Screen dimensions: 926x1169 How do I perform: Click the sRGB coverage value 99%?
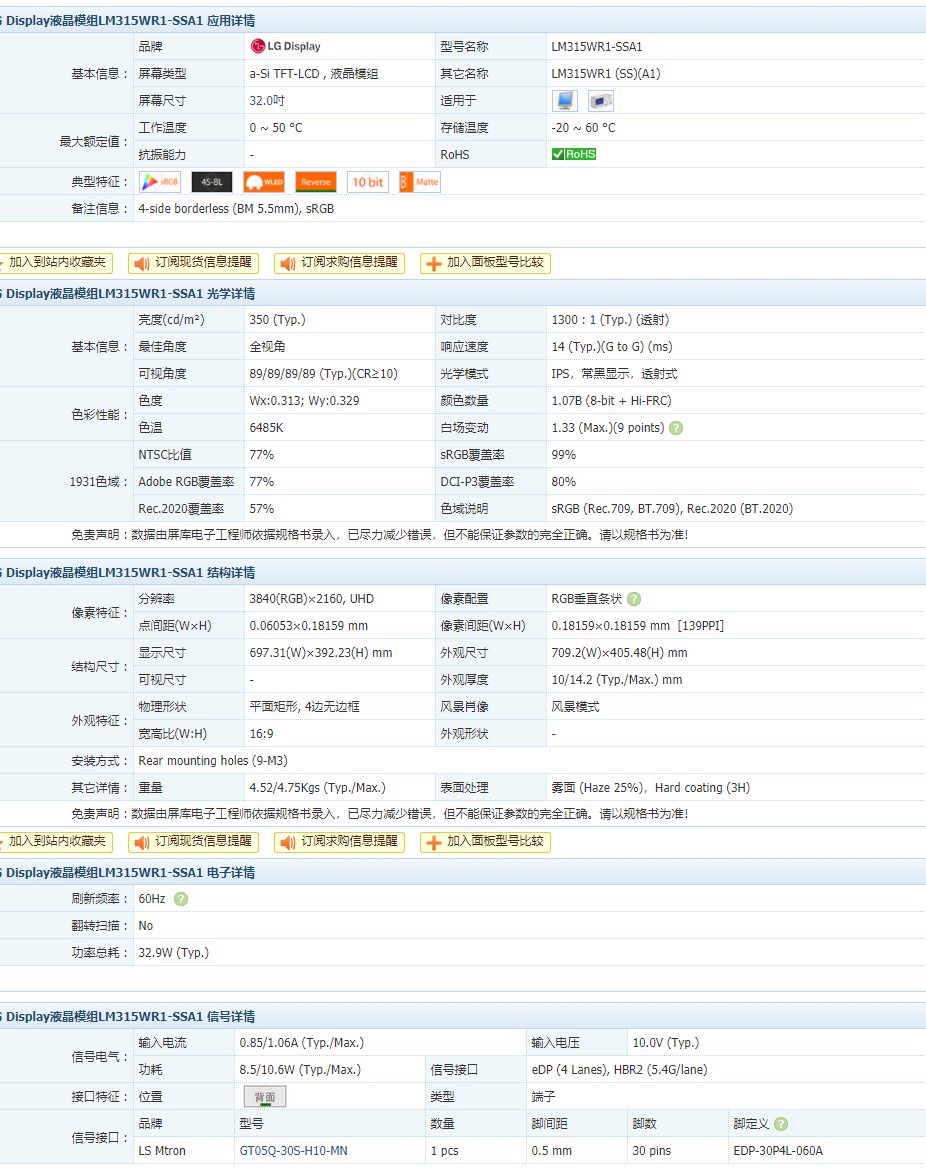coord(564,455)
